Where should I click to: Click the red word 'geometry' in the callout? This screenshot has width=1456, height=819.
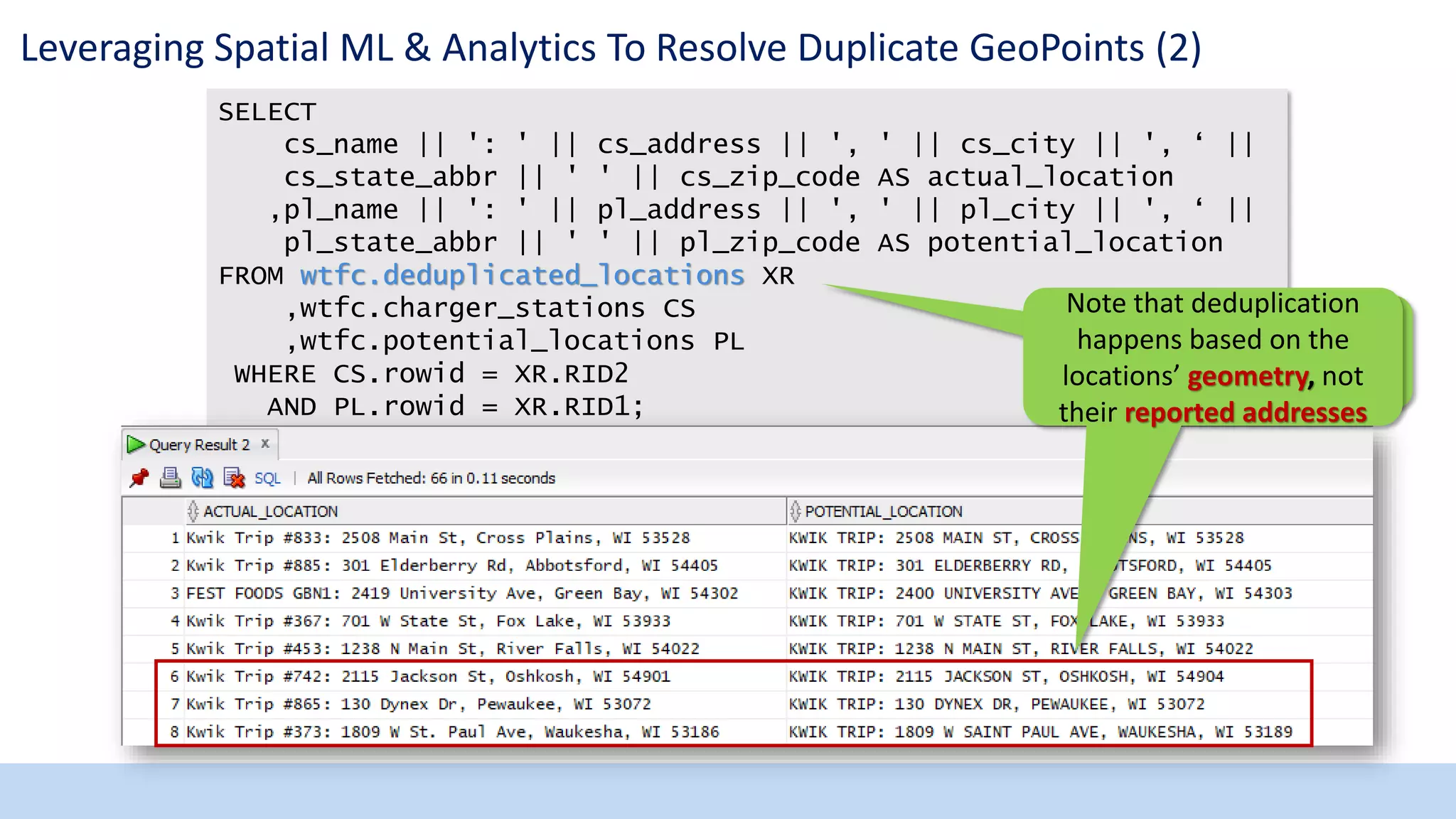click(x=1248, y=377)
